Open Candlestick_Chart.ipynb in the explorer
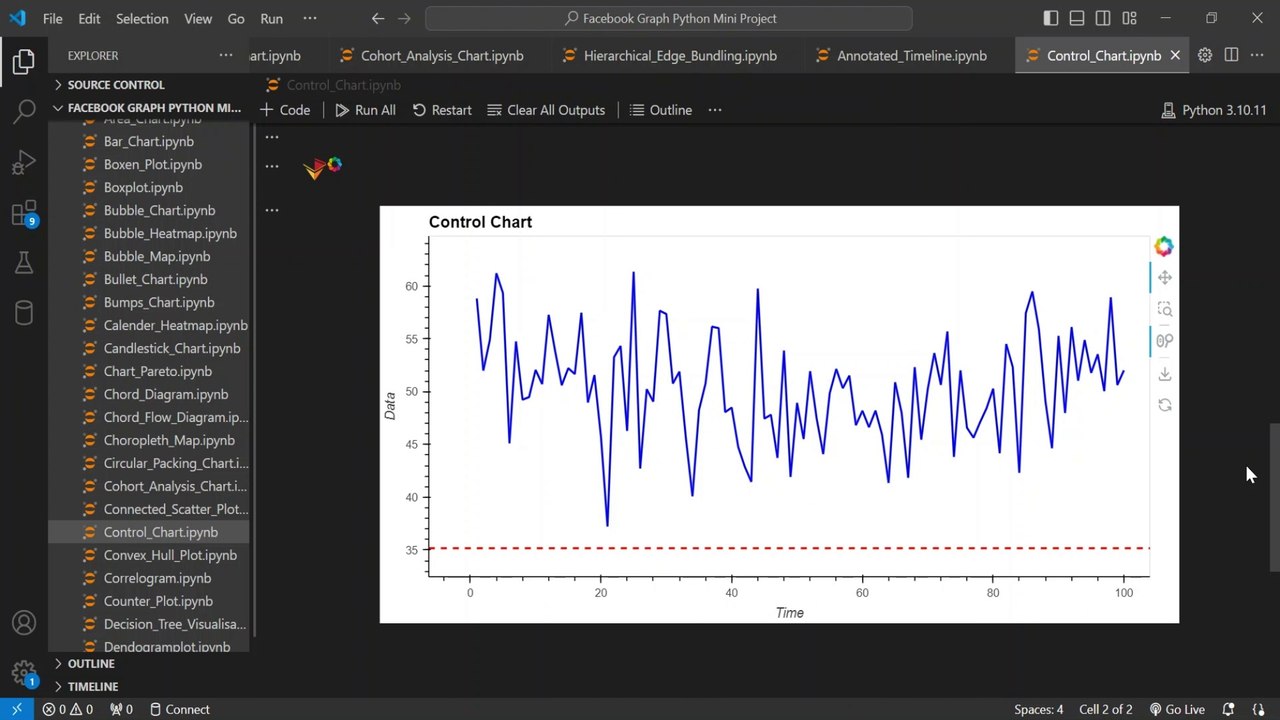Image resolution: width=1280 pixels, height=720 pixels. tap(172, 348)
